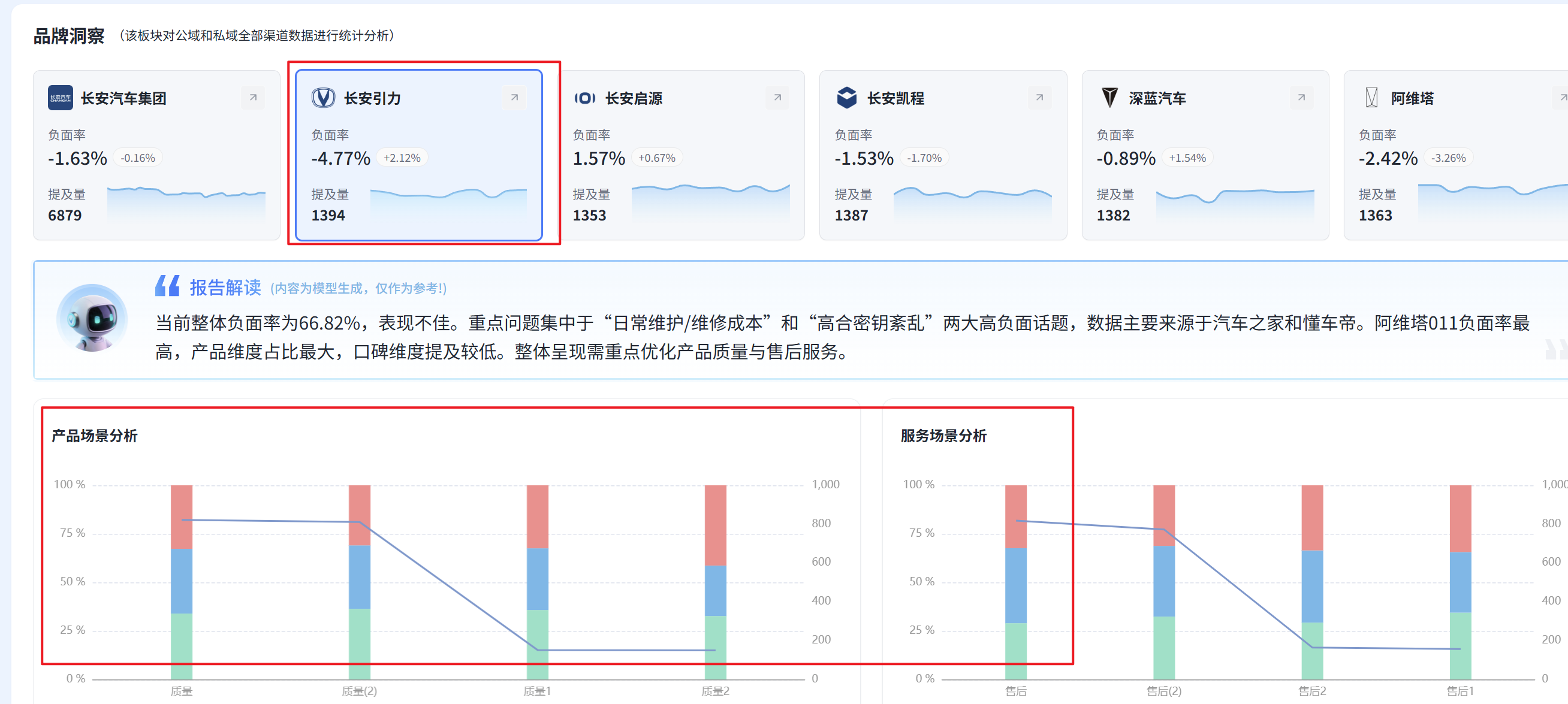
Task: Click the 深蓝汽车 mention trend sparkline
Action: point(1234,205)
